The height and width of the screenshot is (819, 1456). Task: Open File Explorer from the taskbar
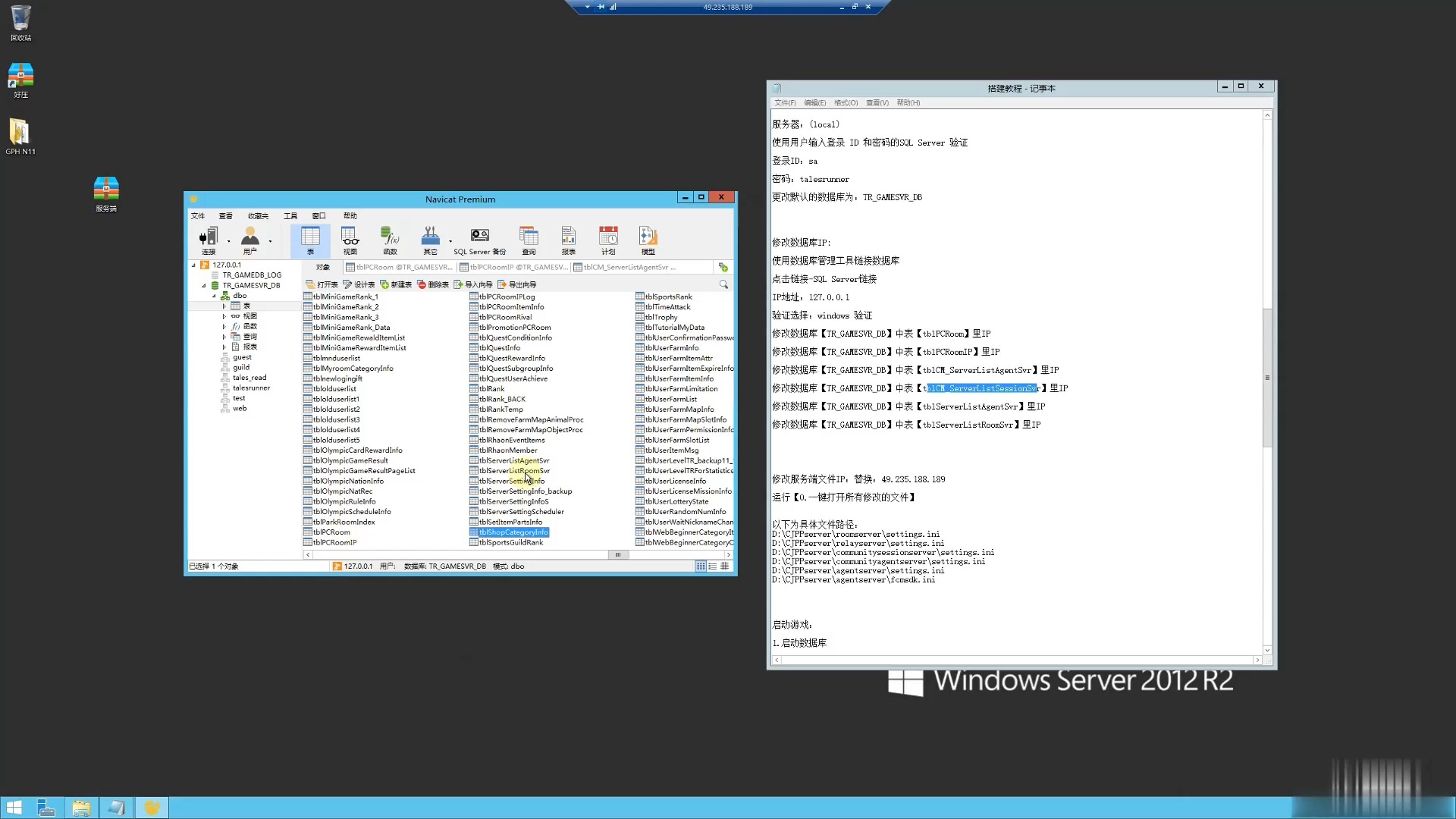81,808
